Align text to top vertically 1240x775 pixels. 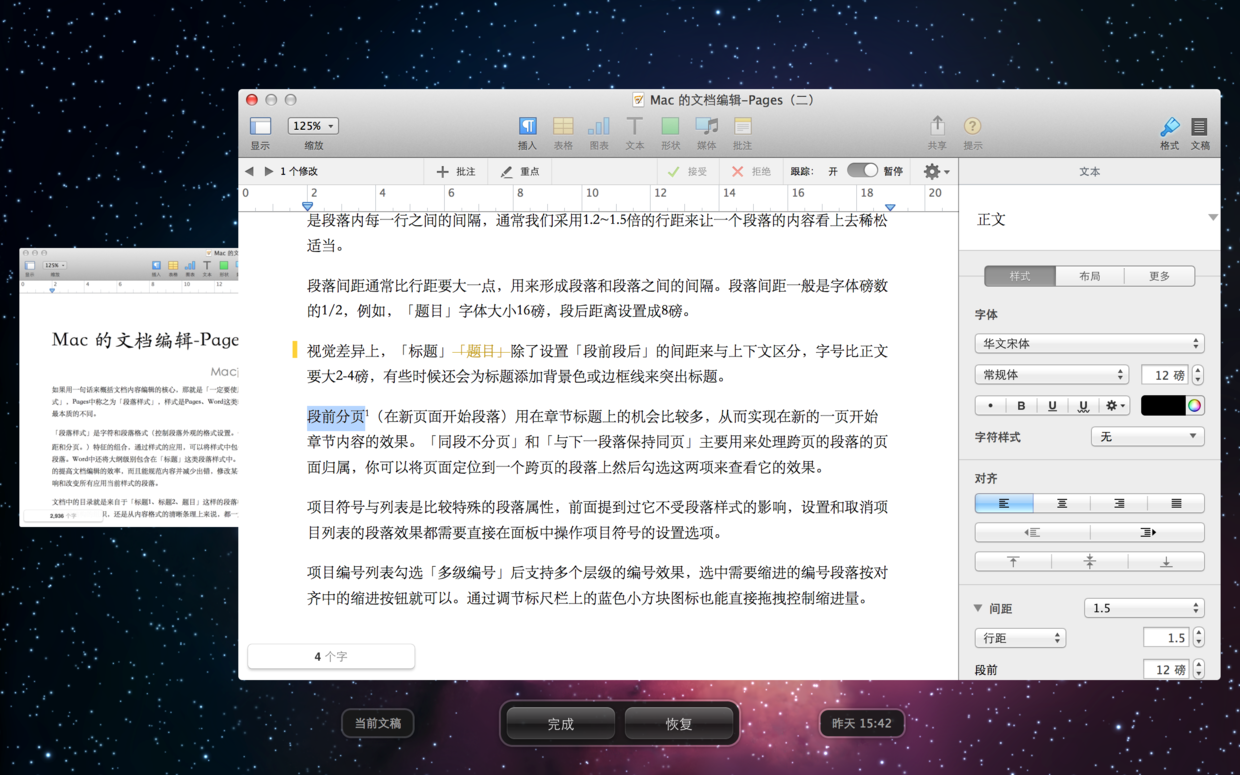coord(1013,562)
